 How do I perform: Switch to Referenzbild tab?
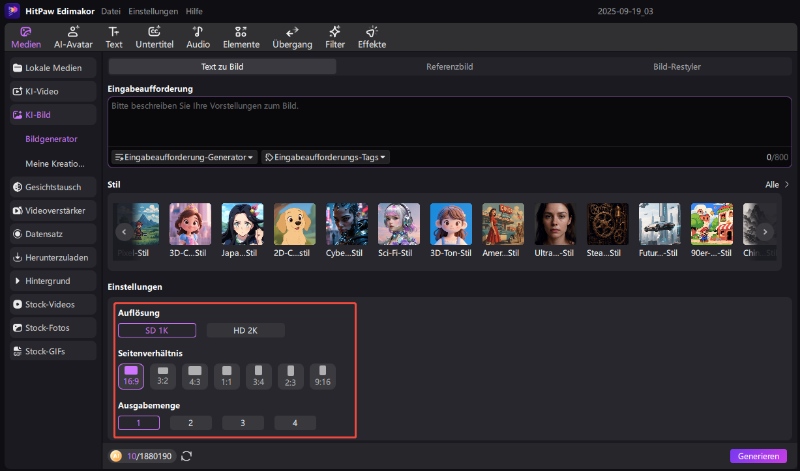[x=449, y=67]
